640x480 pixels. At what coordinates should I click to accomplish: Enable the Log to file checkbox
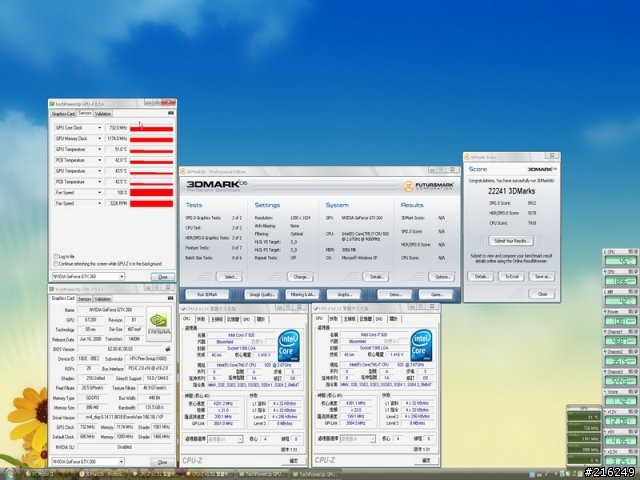click(x=56, y=256)
